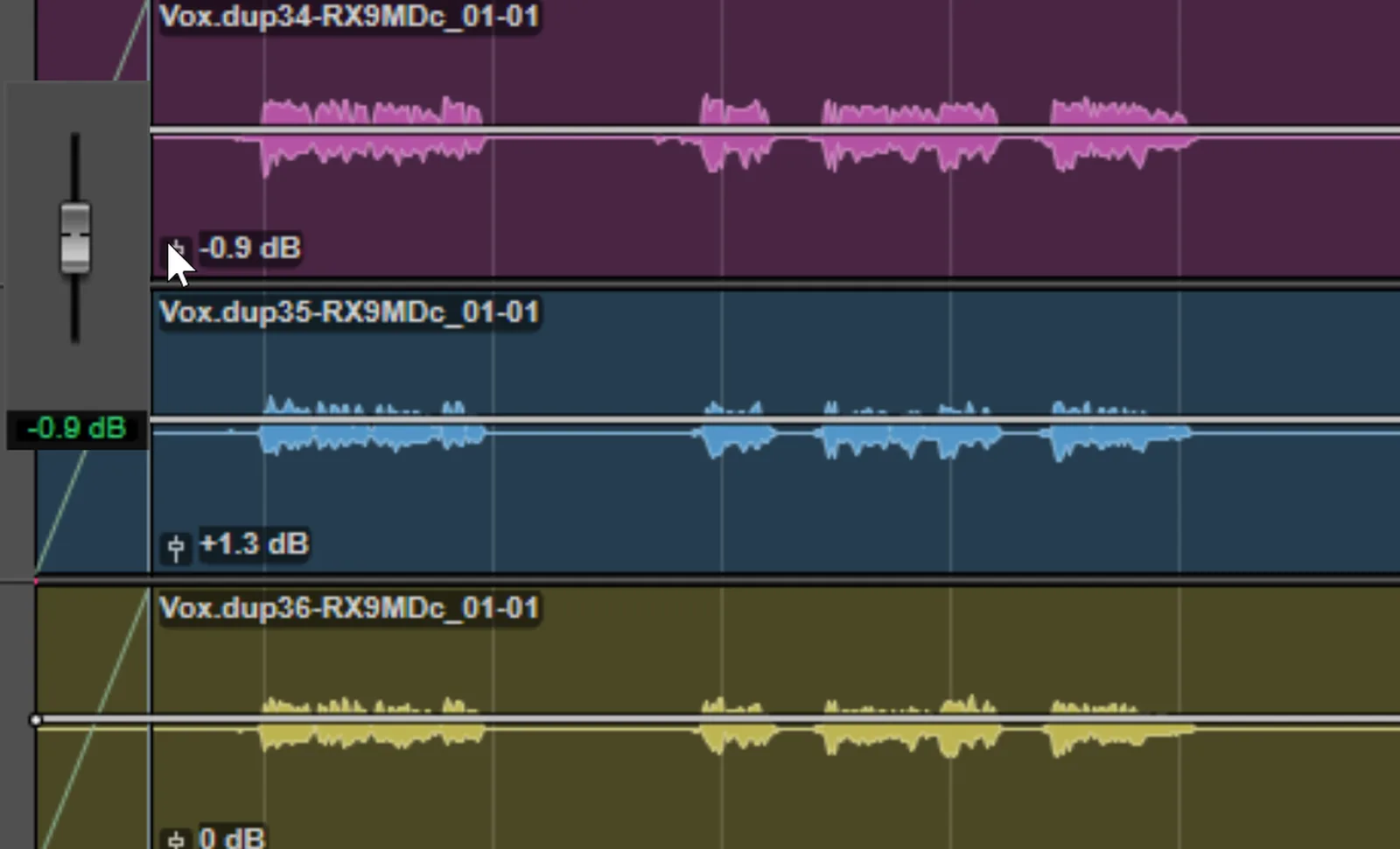Click the -0.9 dB clip gain value on Vox.dup34
This screenshot has width=1400, height=849.
(x=250, y=248)
